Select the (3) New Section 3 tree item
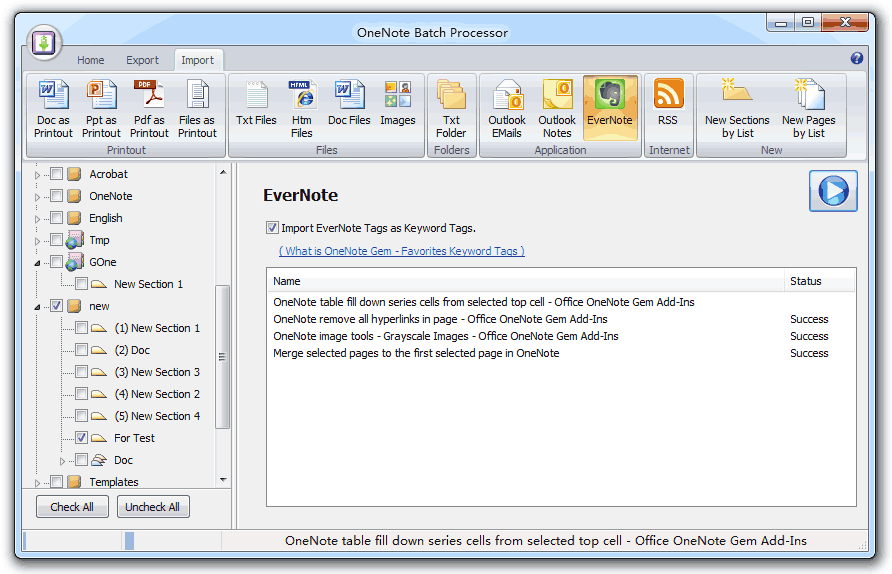892x574 pixels. coord(157,372)
